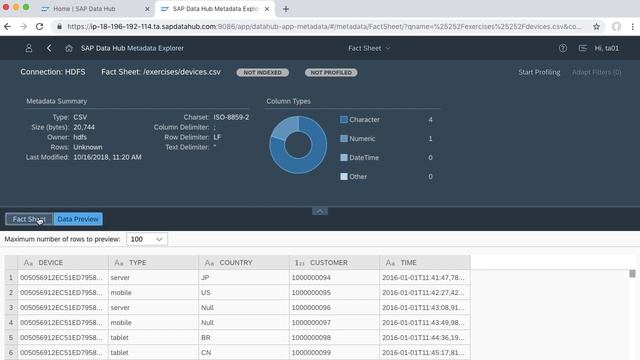Viewport: 640px width, 360px height.
Task: Click the browser back arrow
Action: tap(7, 27)
